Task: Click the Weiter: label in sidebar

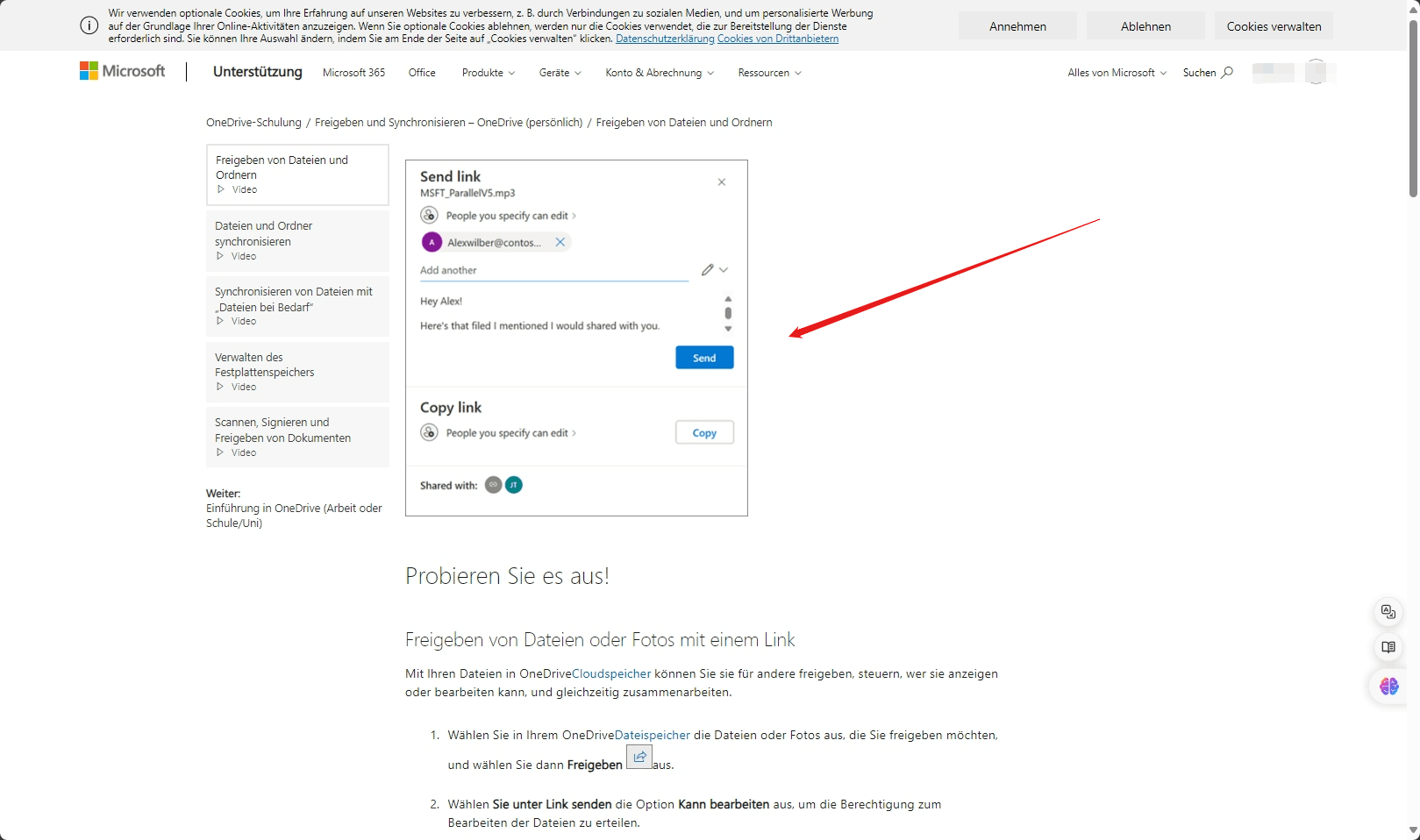Action: click(x=223, y=494)
